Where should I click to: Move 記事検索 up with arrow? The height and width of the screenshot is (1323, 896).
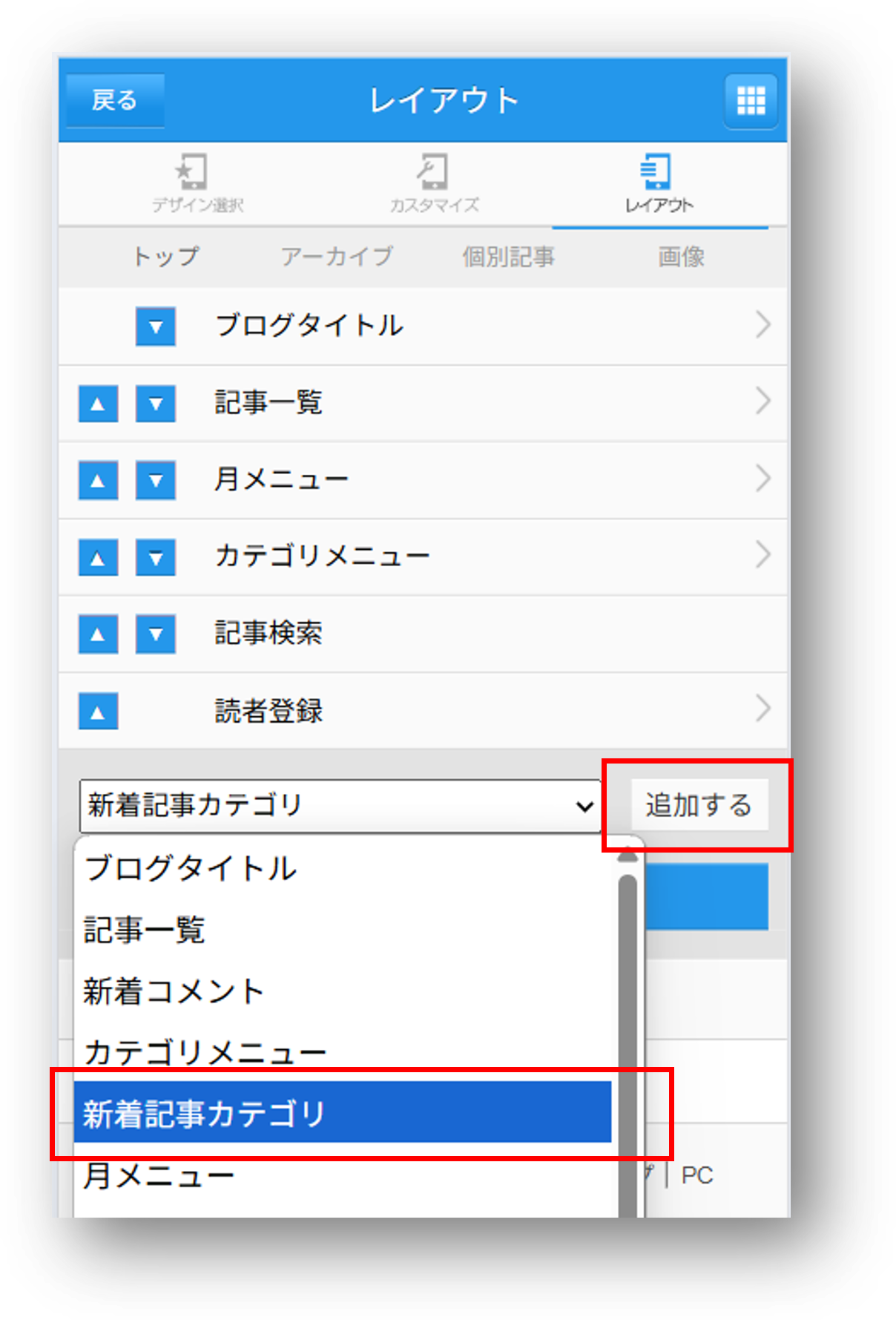[x=98, y=634]
